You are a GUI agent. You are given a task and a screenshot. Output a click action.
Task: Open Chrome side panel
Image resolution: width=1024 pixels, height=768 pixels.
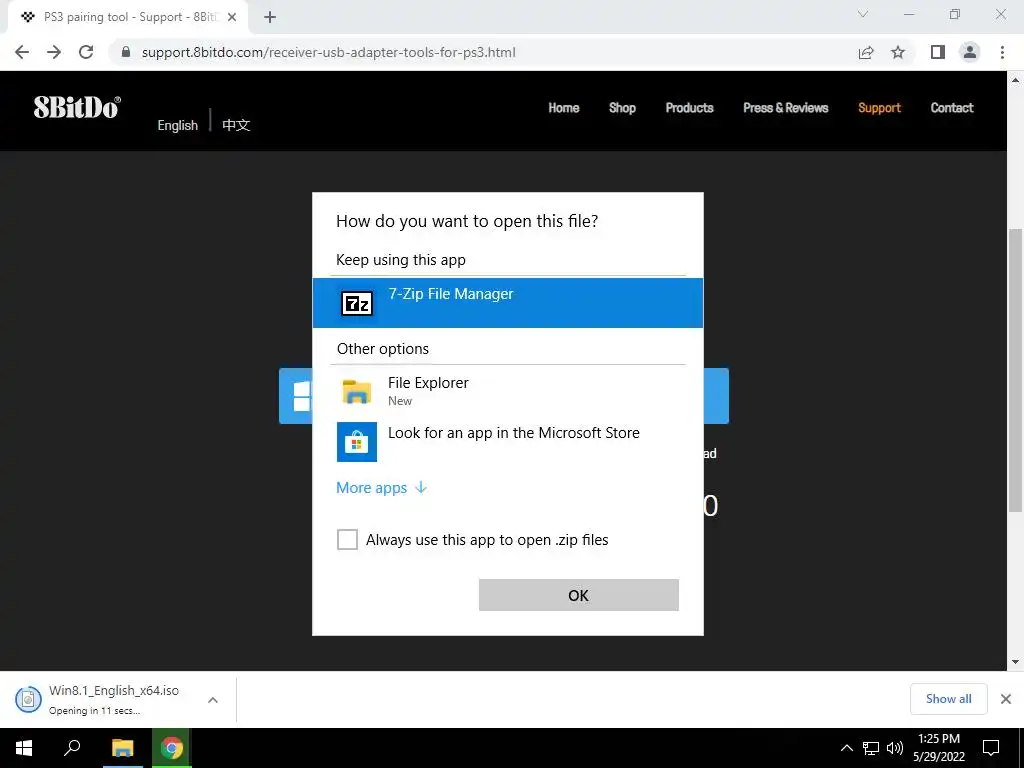pos(938,52)
